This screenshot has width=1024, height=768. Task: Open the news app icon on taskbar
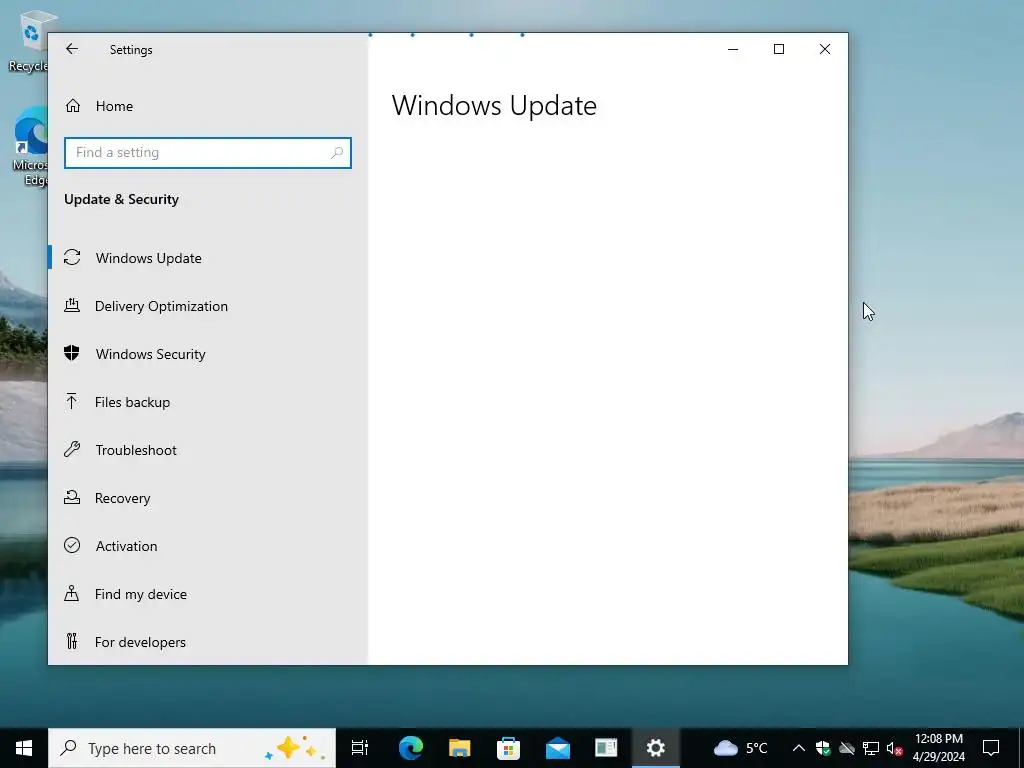606,748
